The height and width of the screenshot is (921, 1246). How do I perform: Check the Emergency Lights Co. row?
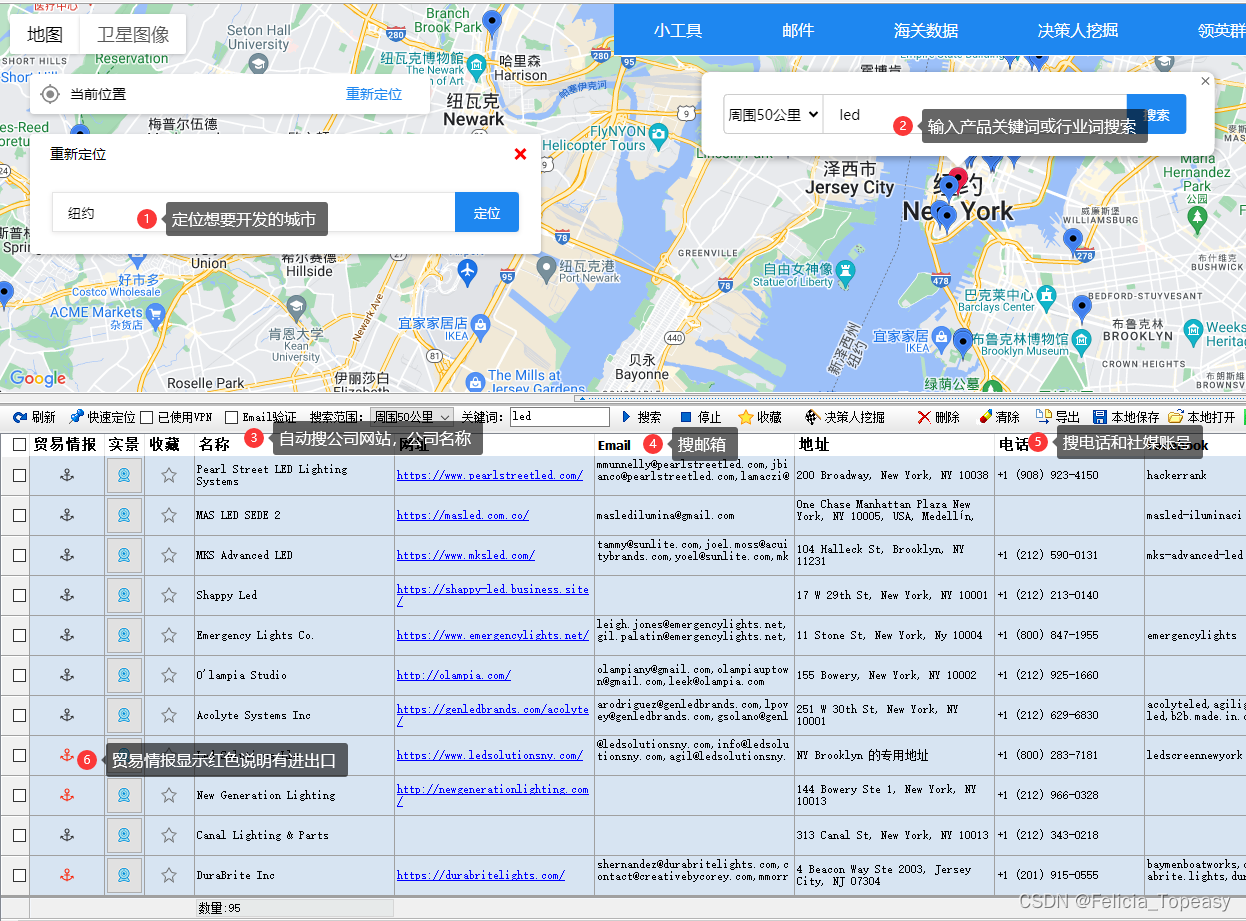pyautogui.click(x=20, y=635)
